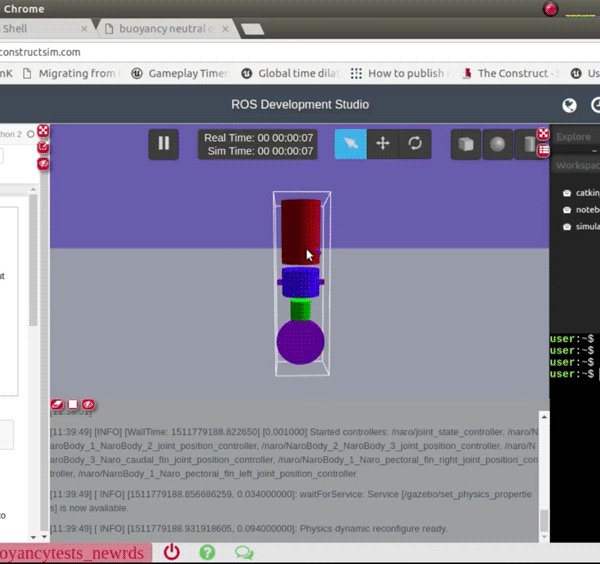Click the red power button
This screenshot has height=564, width=600.
(171, 553)
